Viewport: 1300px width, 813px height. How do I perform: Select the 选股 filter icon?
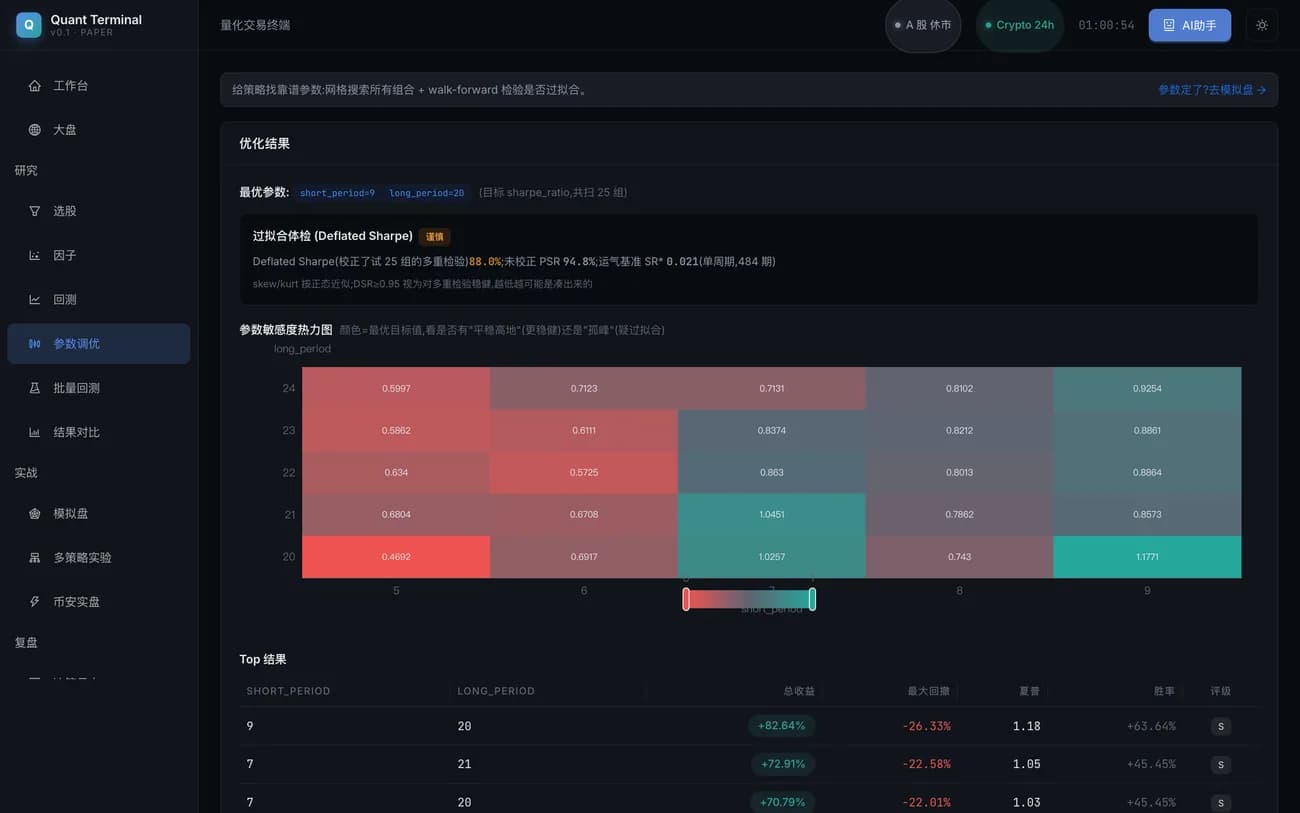click(x=35, y=211)
